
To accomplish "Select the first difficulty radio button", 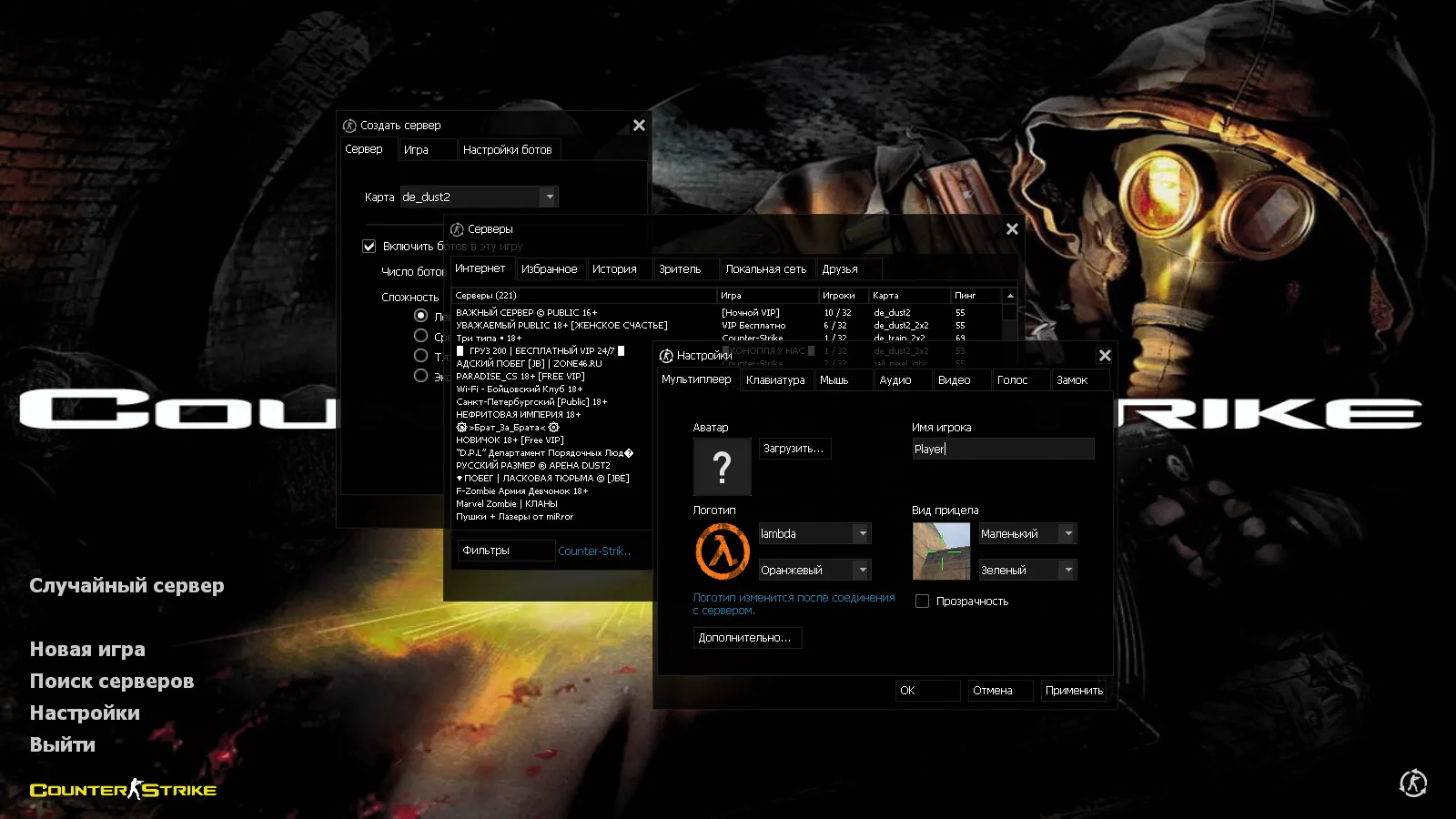I will click(420, 316).
